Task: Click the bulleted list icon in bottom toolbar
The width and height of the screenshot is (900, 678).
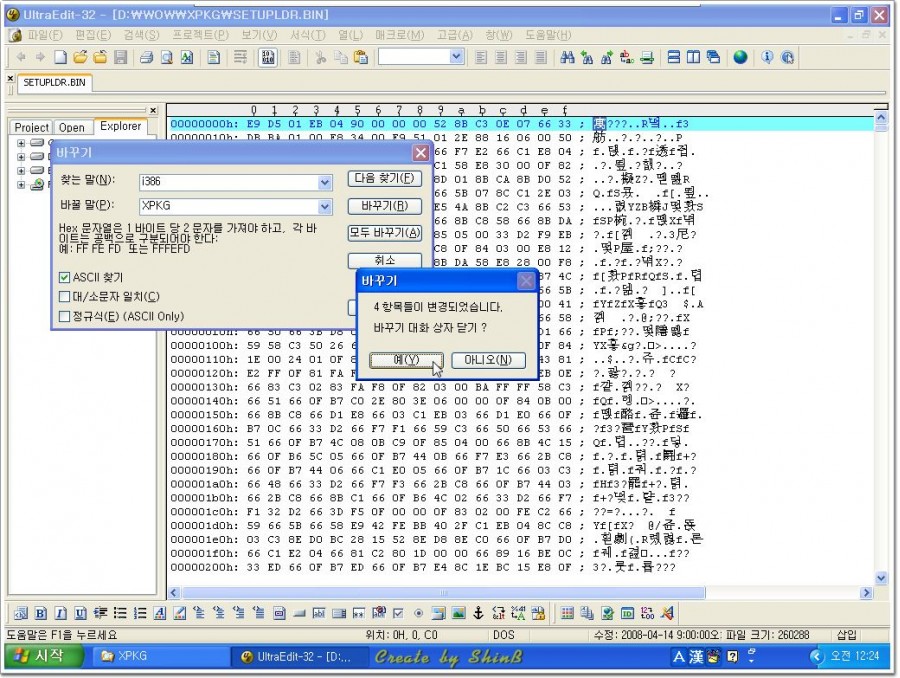Action: coord(120,614)
